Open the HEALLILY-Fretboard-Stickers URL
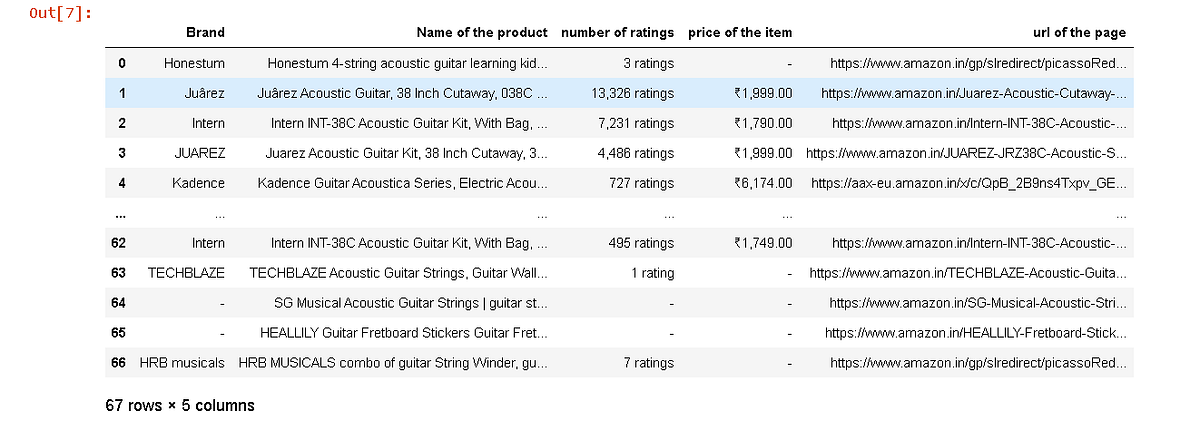The height and width of the screenshot is (429, 1200). coord(976,332)
